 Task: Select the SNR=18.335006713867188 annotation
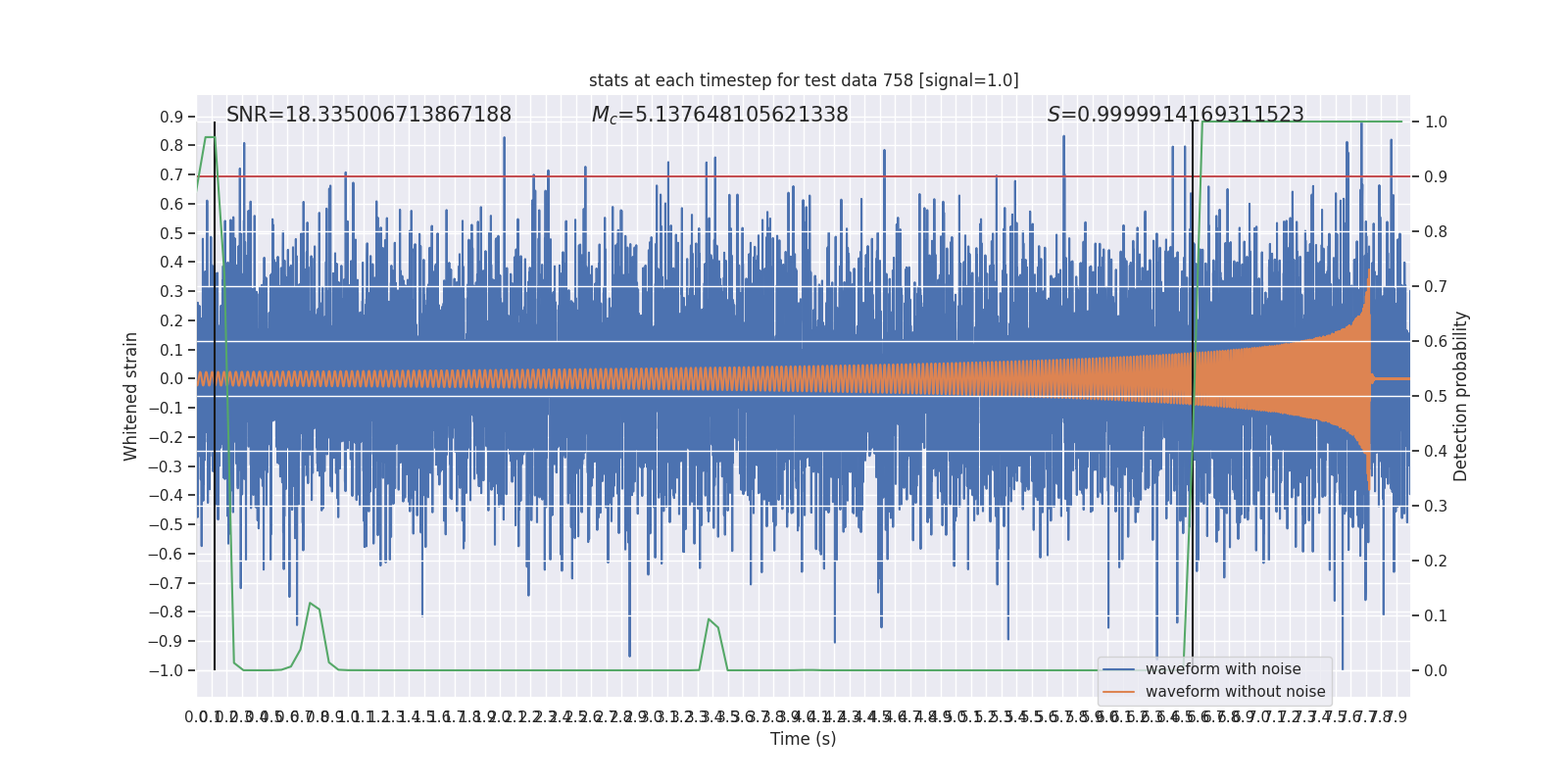coord(368,115)
